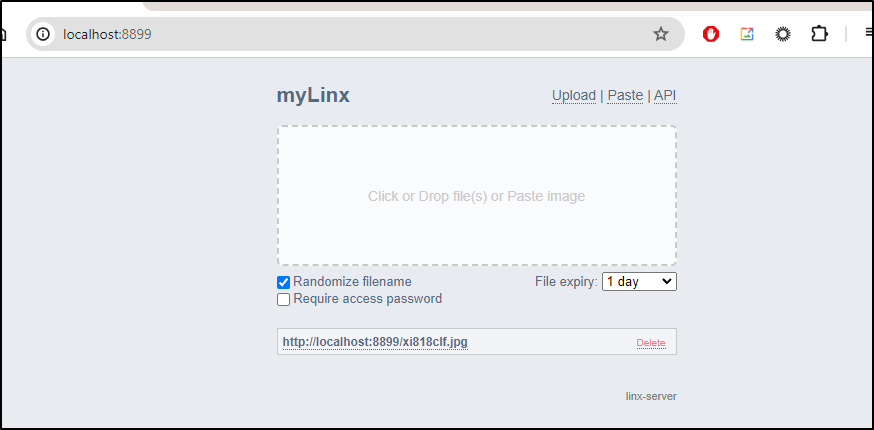Bookmark this page with the star icon
Image resolution: width=874 pixels, height=430 pixels.
661,35
